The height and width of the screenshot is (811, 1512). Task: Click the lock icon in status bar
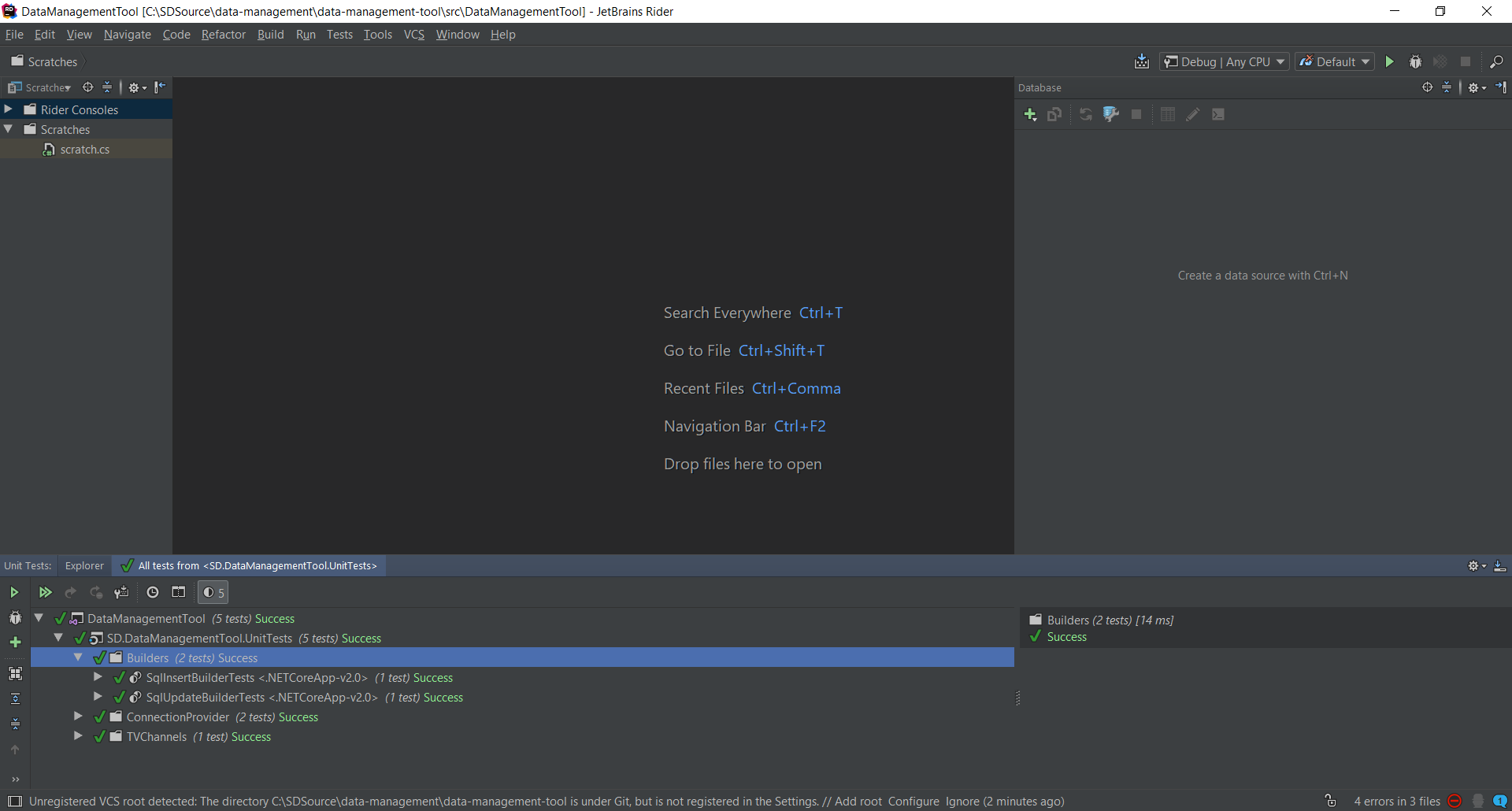click(1331, 801)
